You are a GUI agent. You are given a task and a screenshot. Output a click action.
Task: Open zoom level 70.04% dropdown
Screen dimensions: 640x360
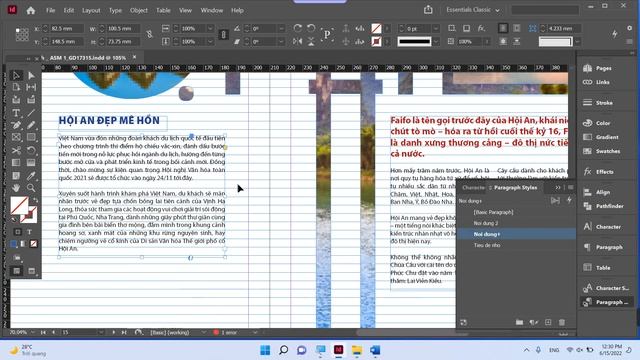coord(33,333)
